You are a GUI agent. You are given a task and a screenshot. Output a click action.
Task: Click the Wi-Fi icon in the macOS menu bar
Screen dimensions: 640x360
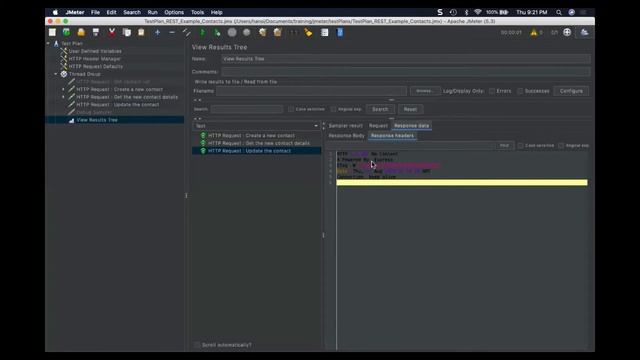point(478,12)
